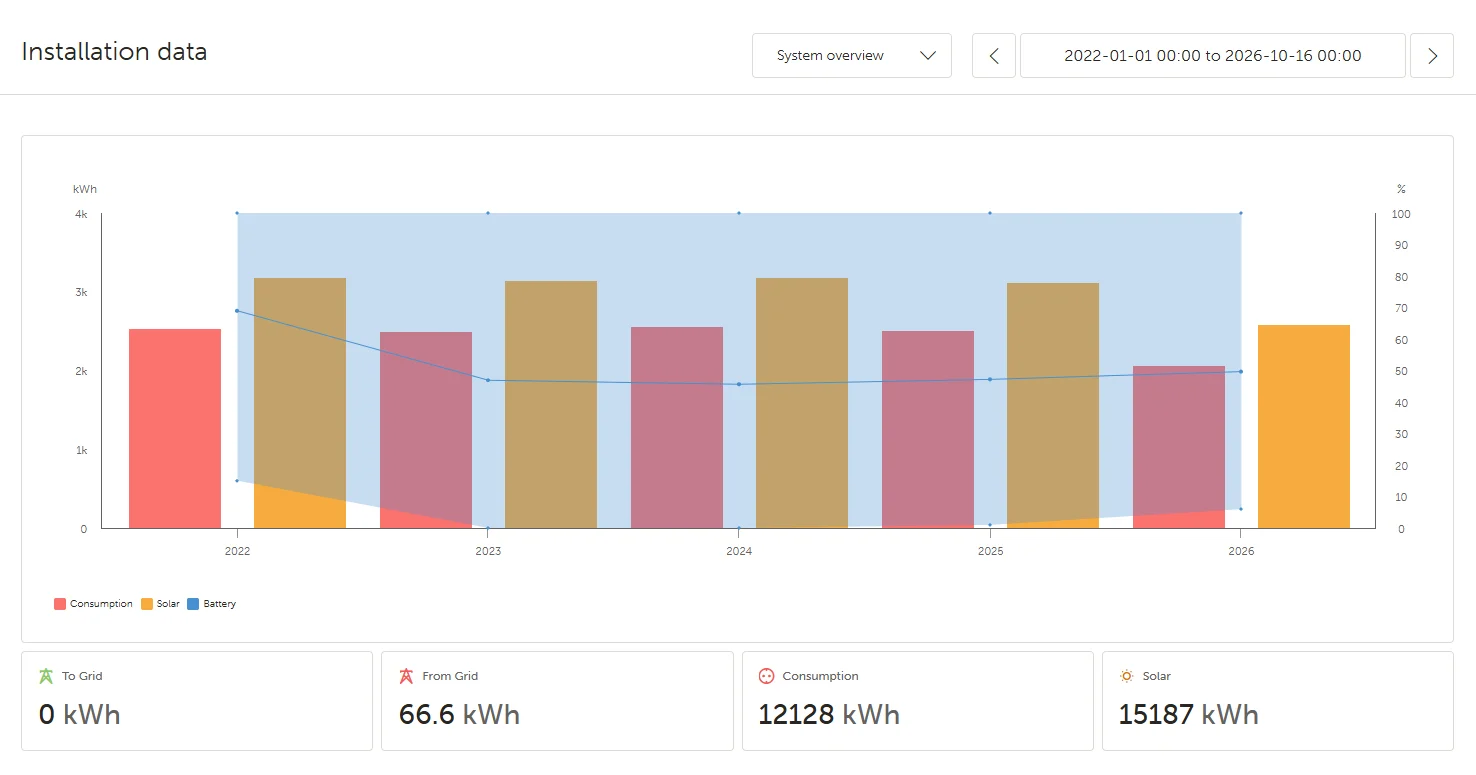Go to the next date range

click(x=1432, y=56)
